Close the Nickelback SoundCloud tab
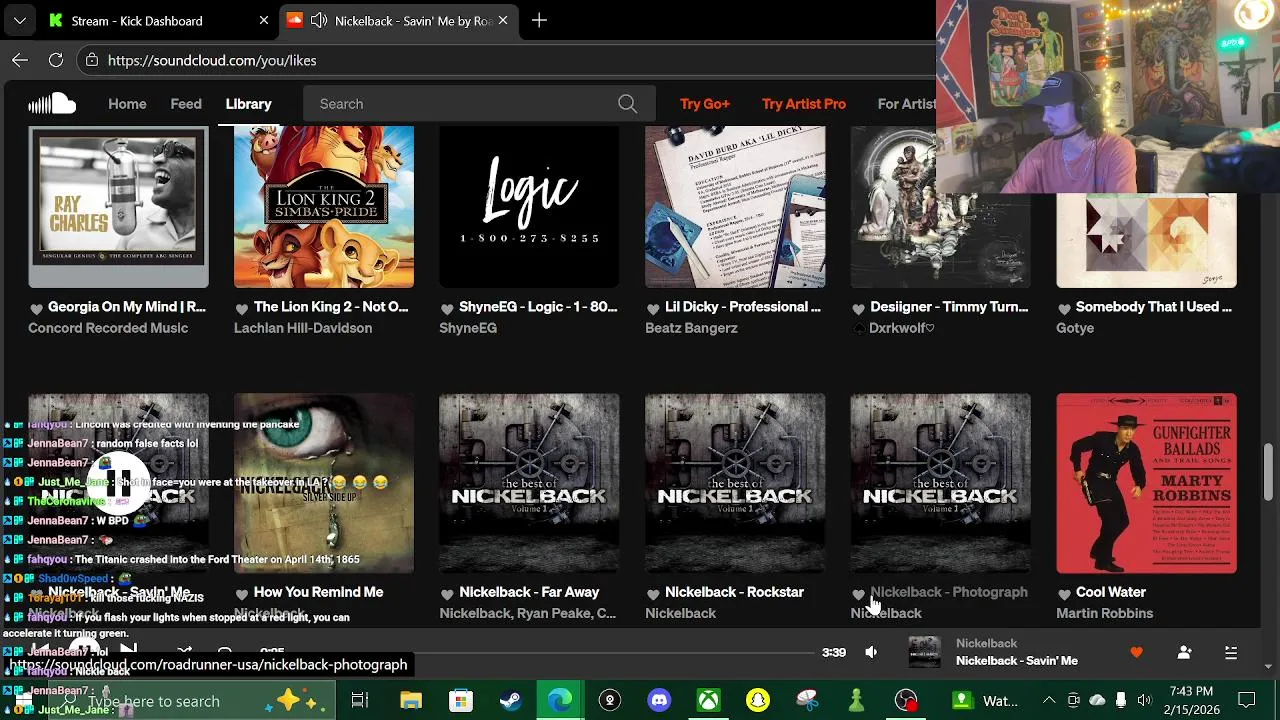Viewport: 1280px width, 720px height. (503, 20)
